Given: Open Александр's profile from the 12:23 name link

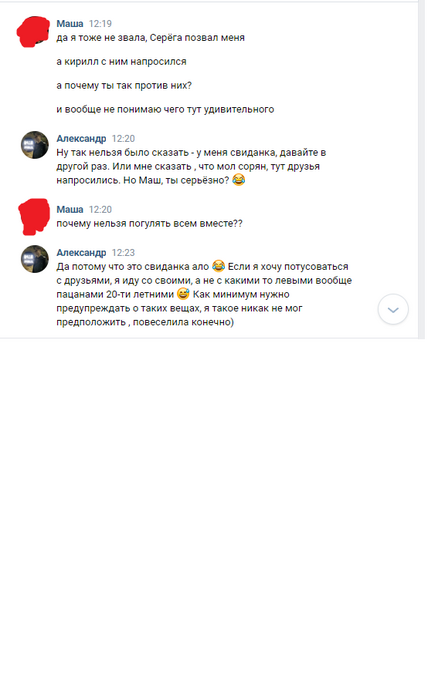Looking at the screenshot, I should pyautogui.click(x=81, y=253).
